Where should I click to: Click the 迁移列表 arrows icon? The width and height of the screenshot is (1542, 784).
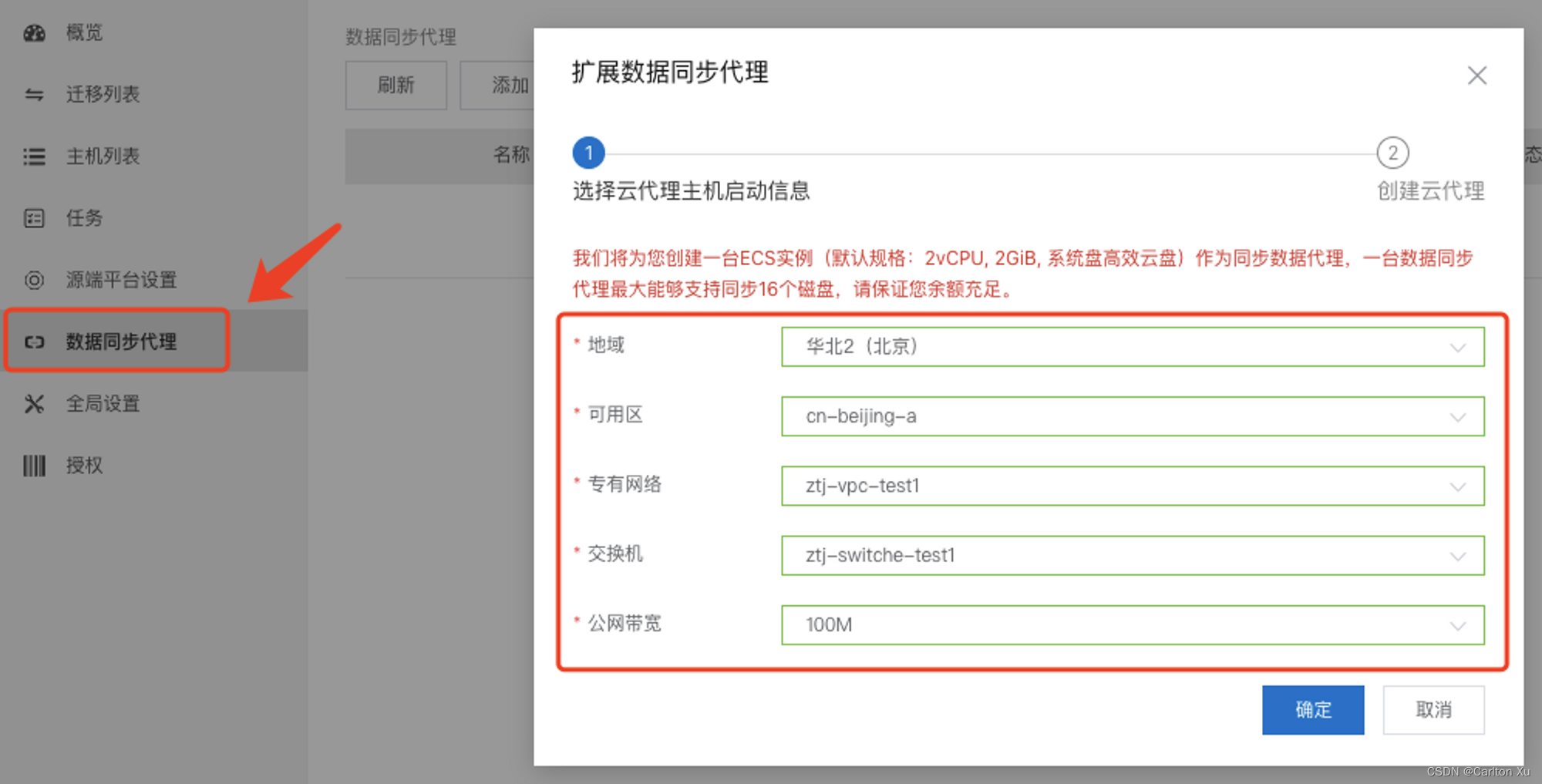coord(34,95)
